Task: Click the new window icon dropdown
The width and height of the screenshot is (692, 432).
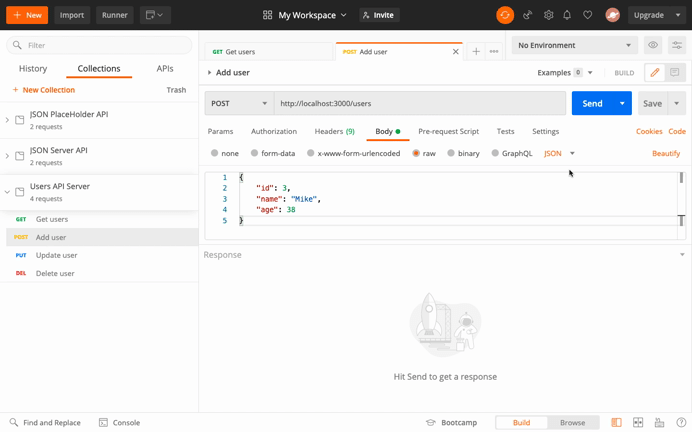Action: click(155, 15)
